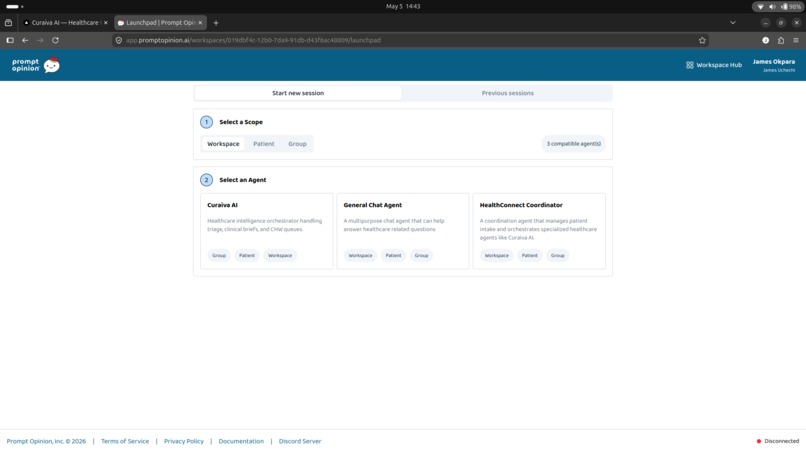The image size is (806, 453).
Task: Open Terms of Service link
Action: click(125, 441)
